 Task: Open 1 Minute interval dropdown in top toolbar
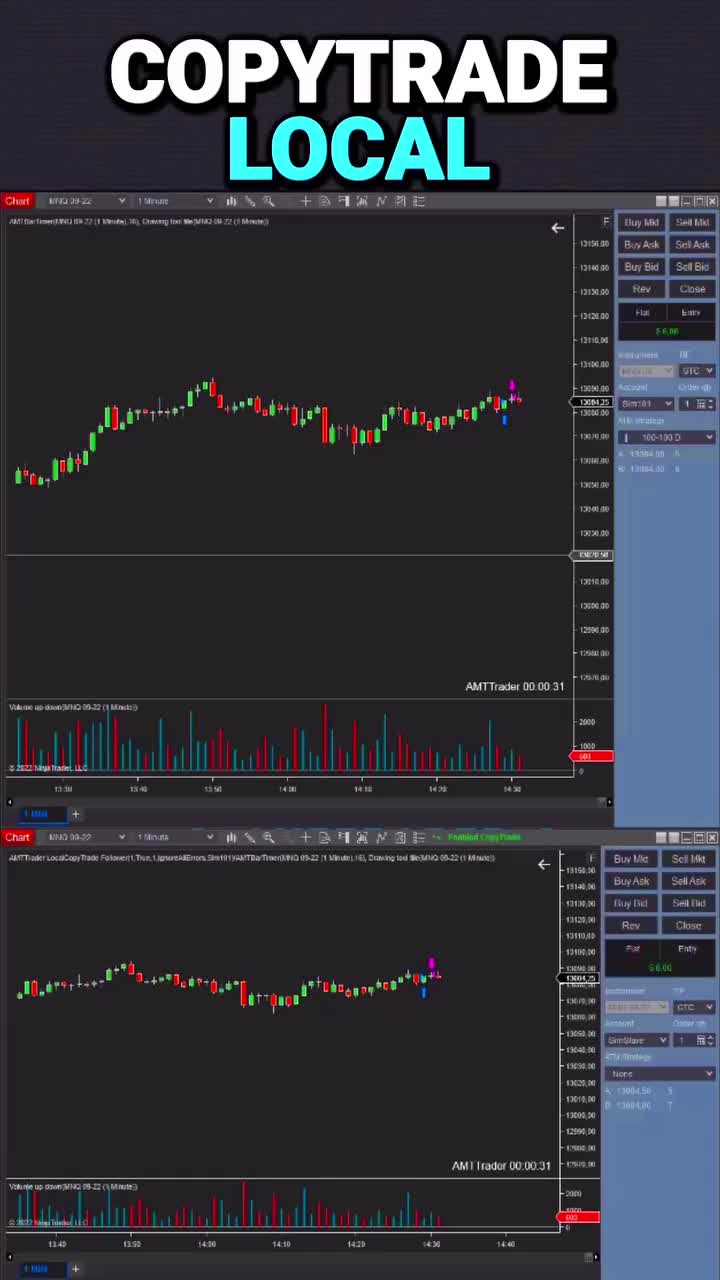[175, 201]
